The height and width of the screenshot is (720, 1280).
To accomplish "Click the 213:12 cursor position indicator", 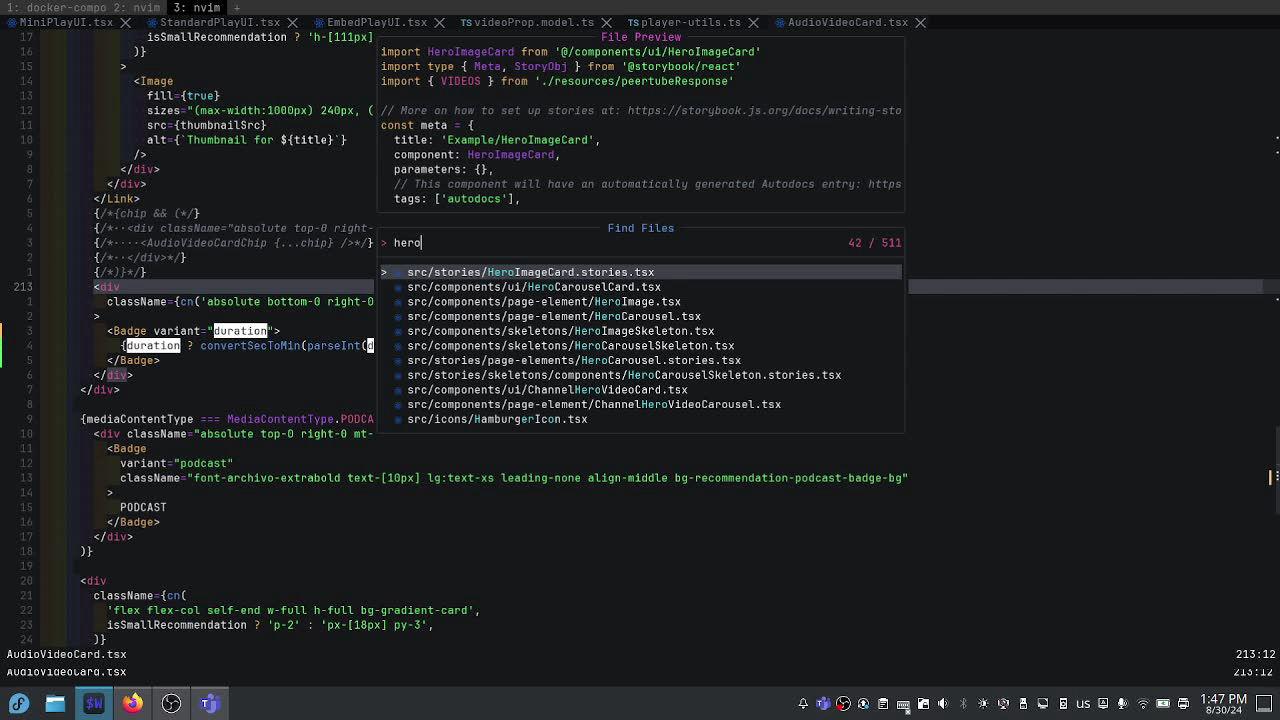I will coord(1255,654).
